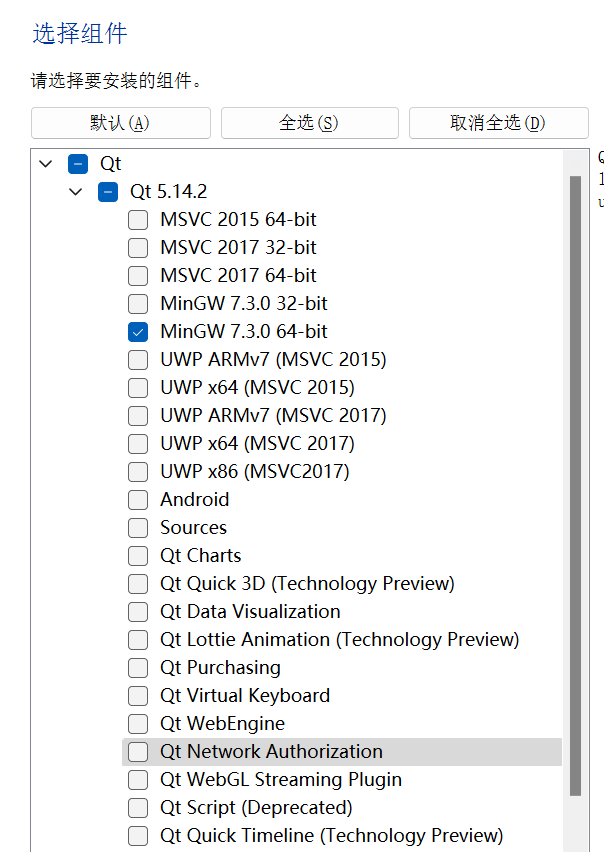Select the Qt Quick 3D label text
The width and height of the screenshot is (604, 852).
[307, 584]
